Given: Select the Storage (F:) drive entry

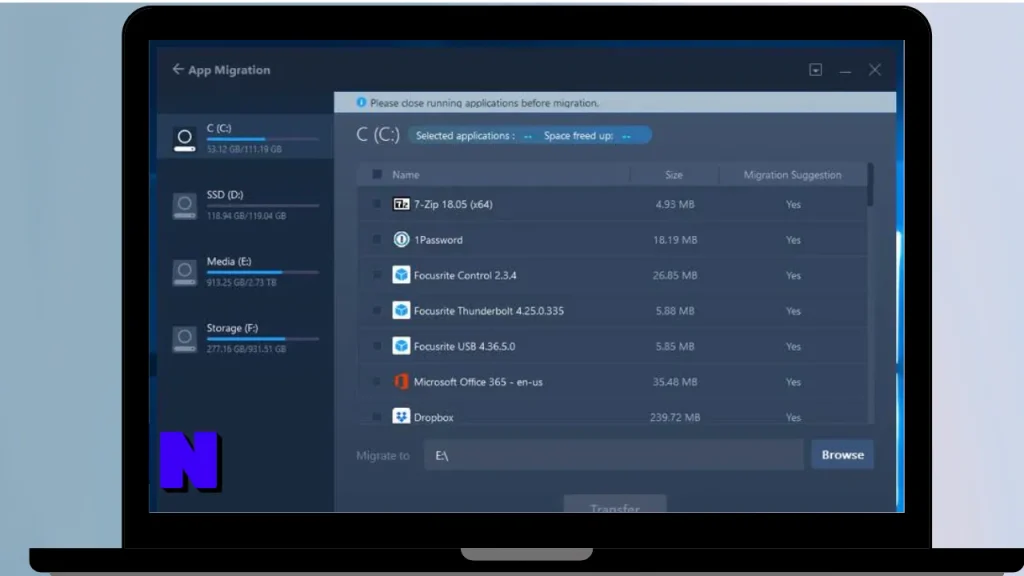Looking at the screenshot, I should point(246,338).
